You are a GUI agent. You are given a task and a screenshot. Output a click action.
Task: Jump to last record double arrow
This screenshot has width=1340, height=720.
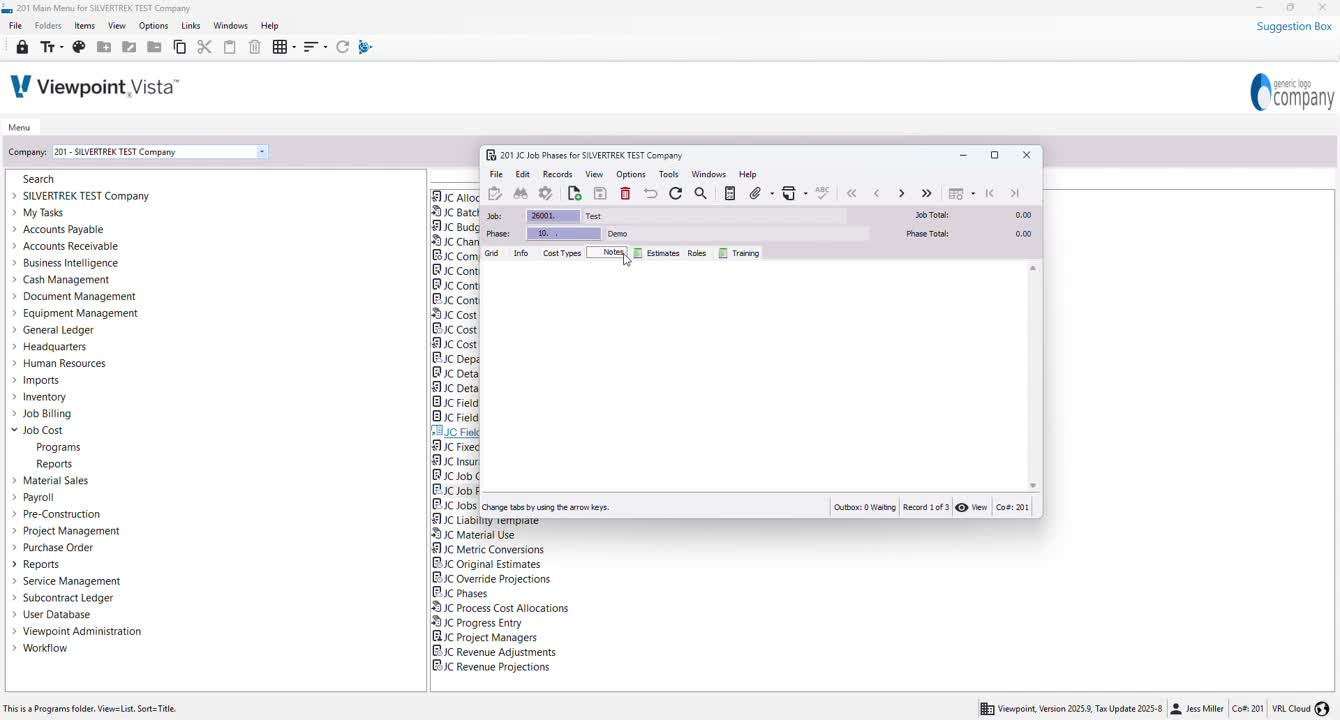click(x=927, y=194)
